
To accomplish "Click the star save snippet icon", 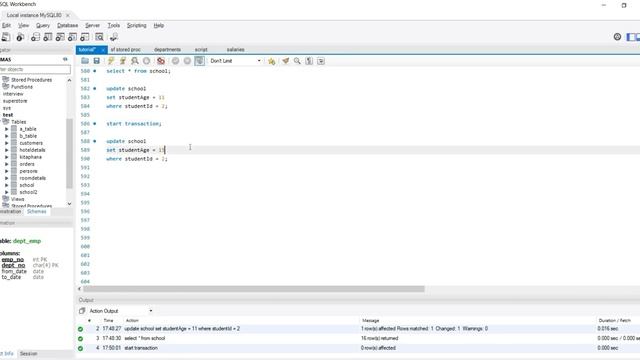I will [271, 61].
